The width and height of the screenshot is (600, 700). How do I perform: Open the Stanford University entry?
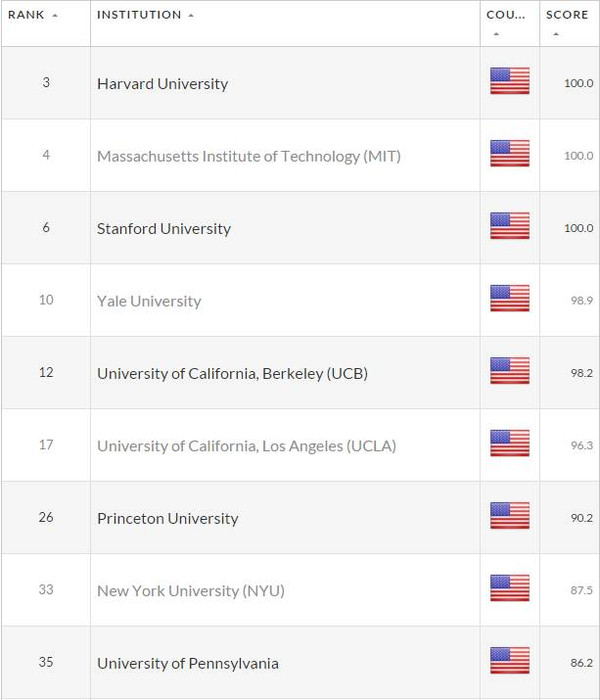(x=164, y=229)
